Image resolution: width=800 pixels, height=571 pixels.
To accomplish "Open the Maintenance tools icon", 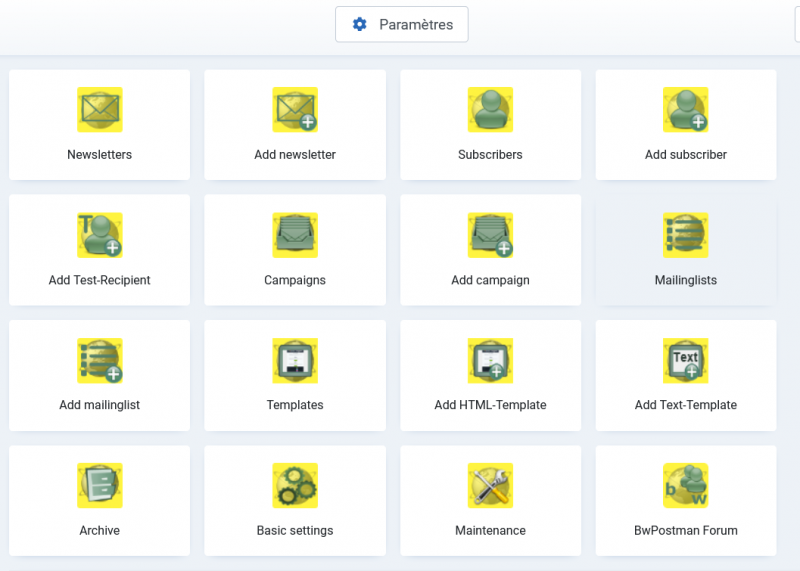I will coord(490,486).
